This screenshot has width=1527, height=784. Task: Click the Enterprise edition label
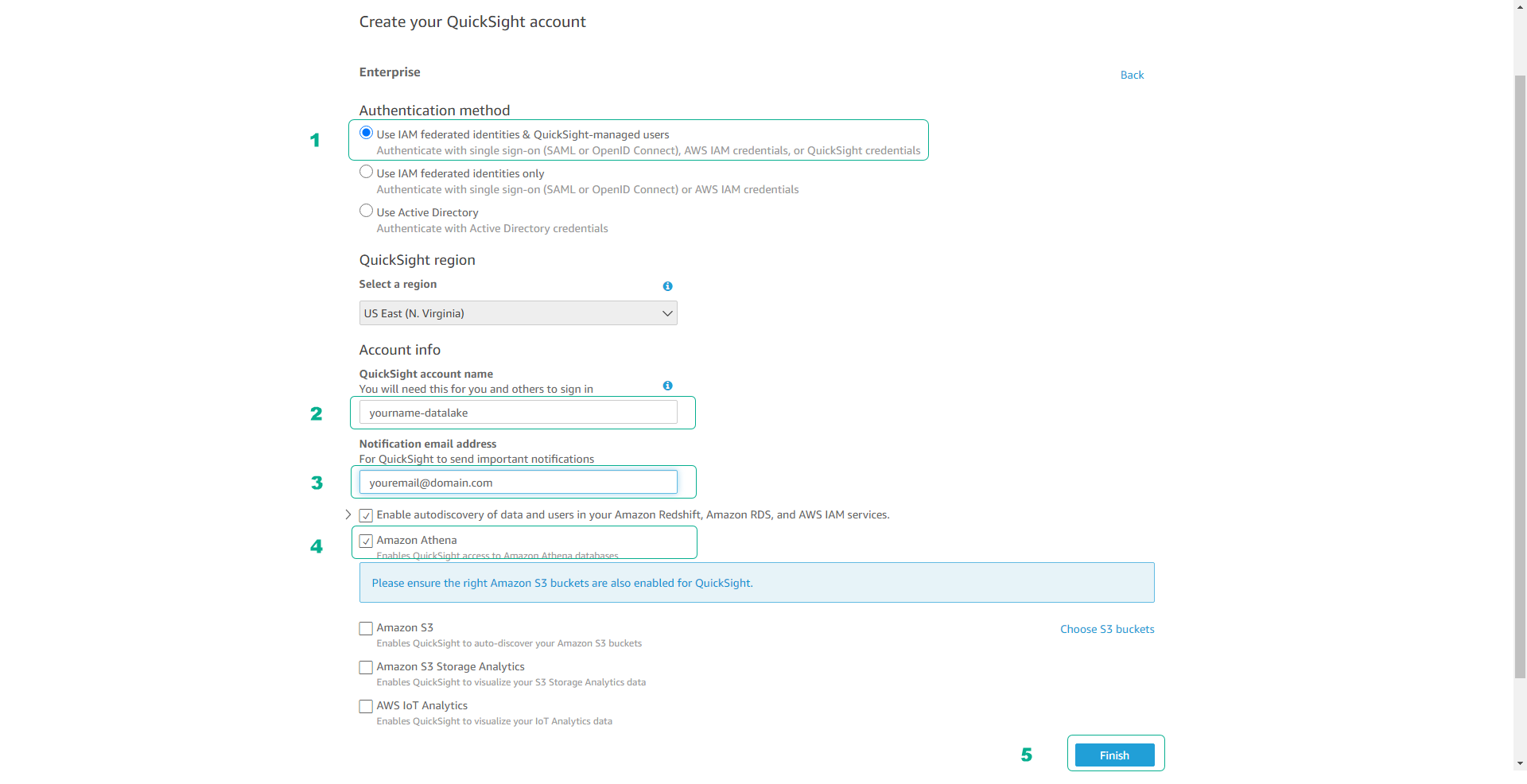390,72
